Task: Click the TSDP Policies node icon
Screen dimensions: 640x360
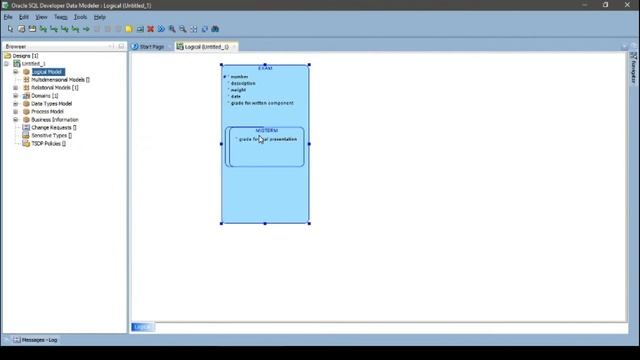Action: [x=26, y=143]
